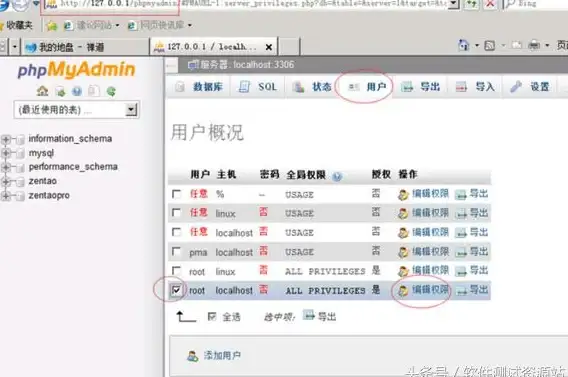Click the phpMyAdmin logo

click(76, 70)
